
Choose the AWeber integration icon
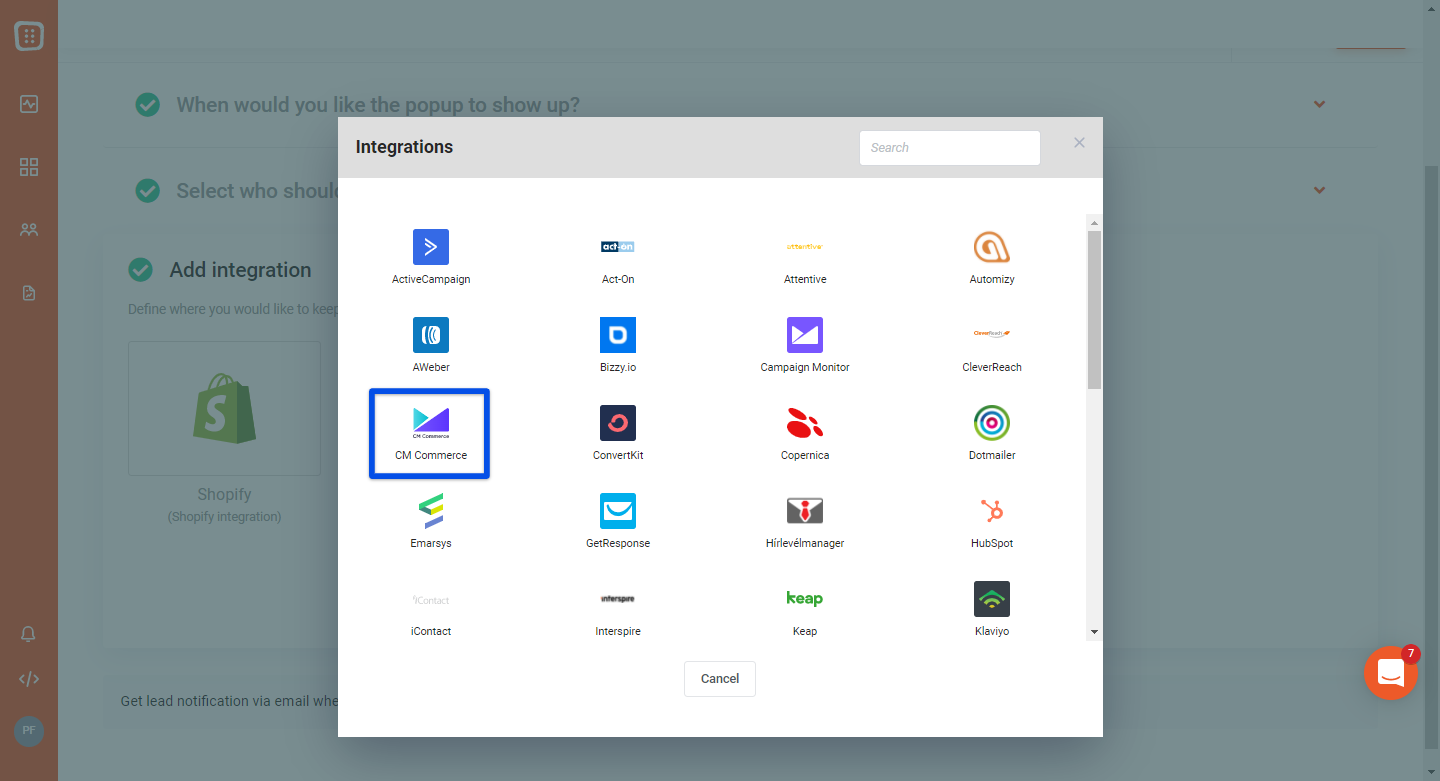431,335
